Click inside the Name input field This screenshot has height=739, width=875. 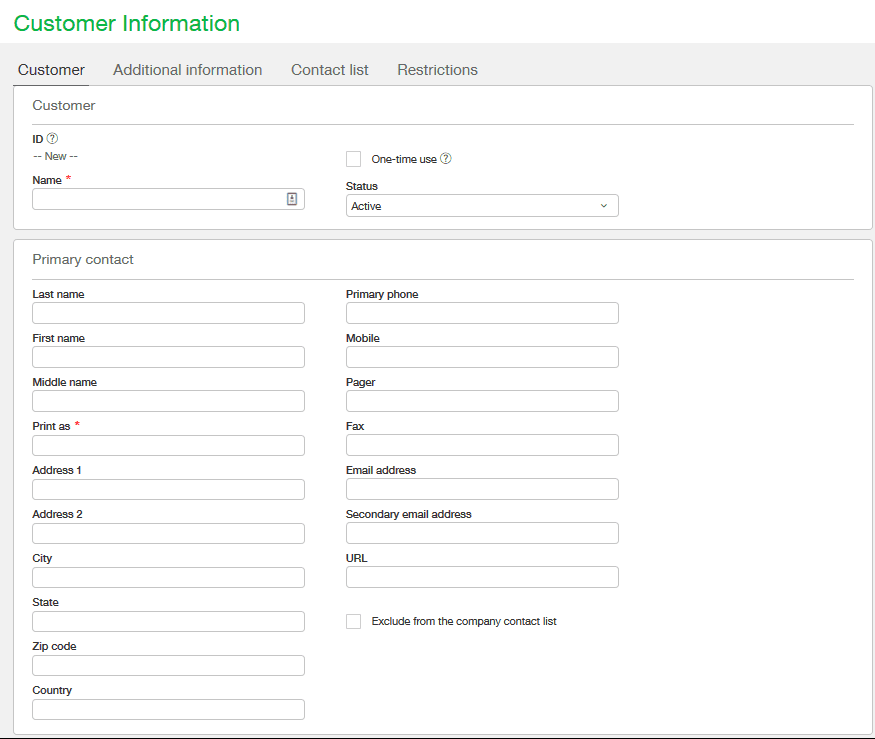150,198
